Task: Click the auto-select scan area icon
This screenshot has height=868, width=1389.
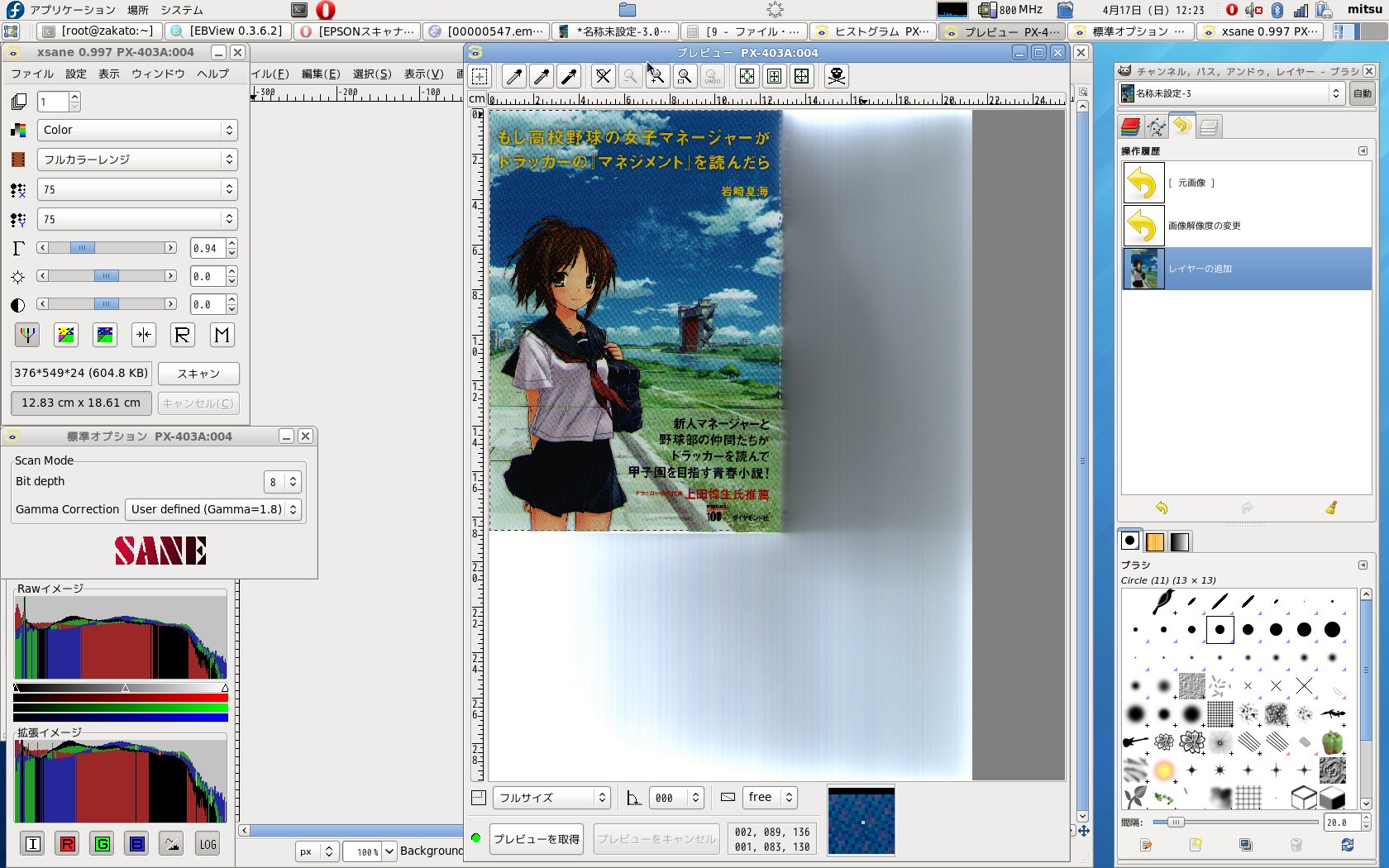Action: (x=747, y=77)
